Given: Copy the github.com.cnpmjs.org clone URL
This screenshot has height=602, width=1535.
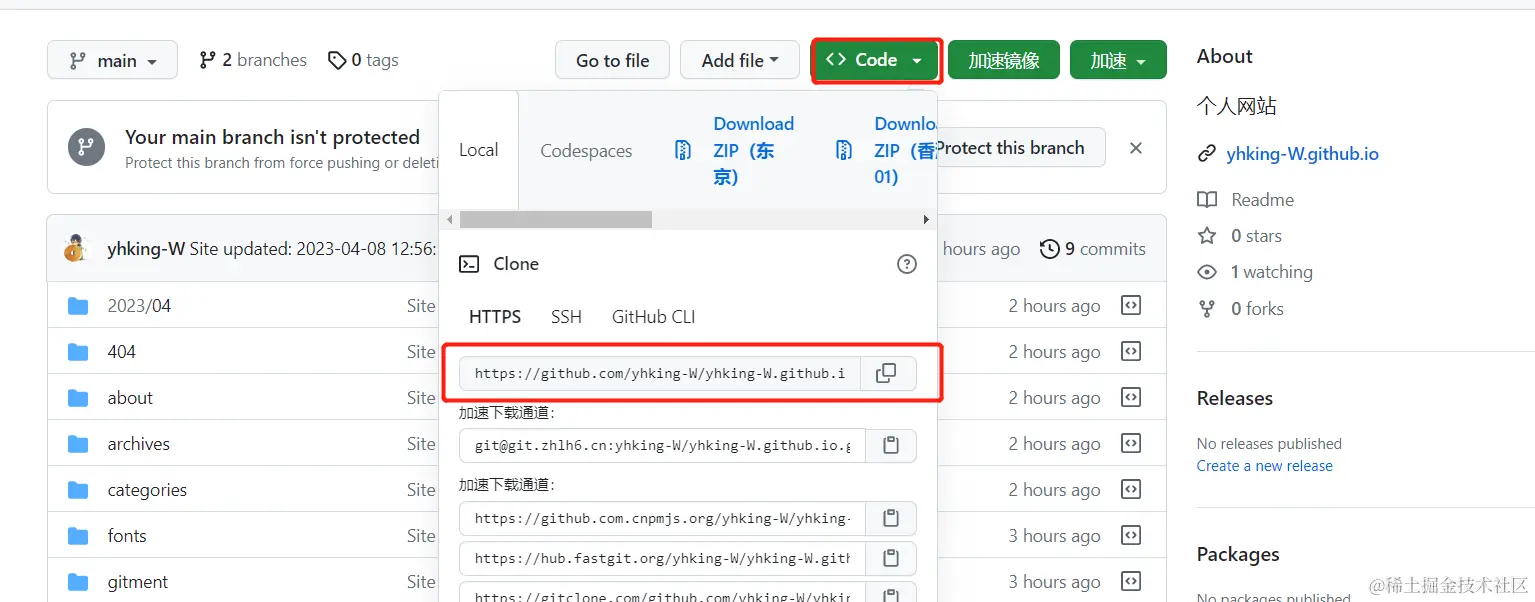Looking at the screenshot, I should pyautogui.click(x=891, y=518).
